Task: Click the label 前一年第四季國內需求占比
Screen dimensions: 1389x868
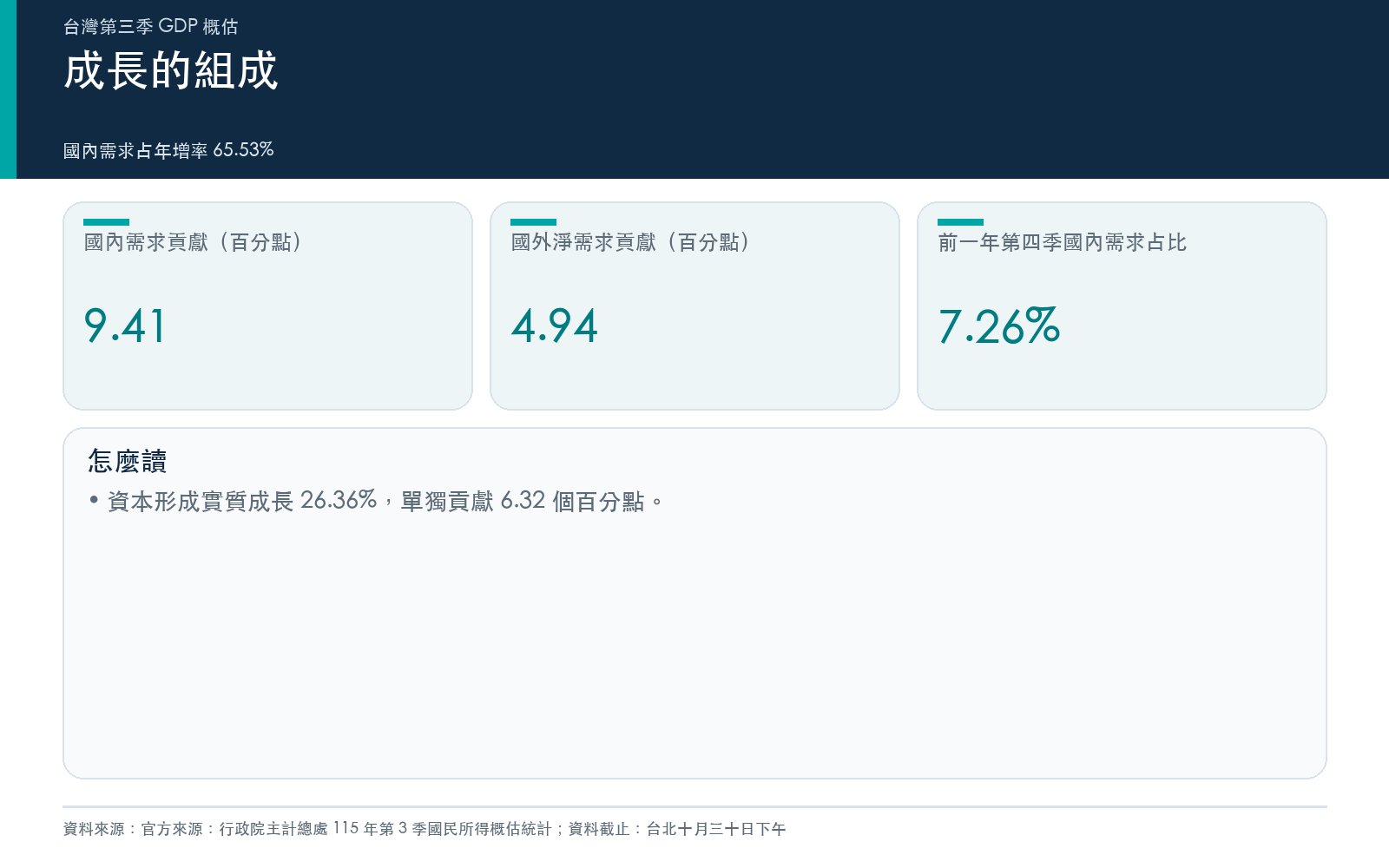Action: coord(1063,242)
